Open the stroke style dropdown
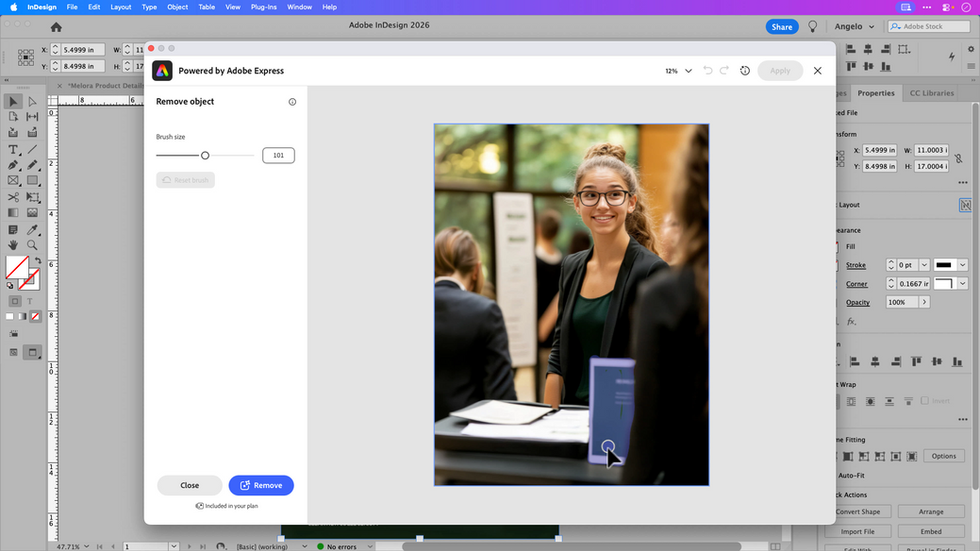The image size is (980, 551). (962, 265)
